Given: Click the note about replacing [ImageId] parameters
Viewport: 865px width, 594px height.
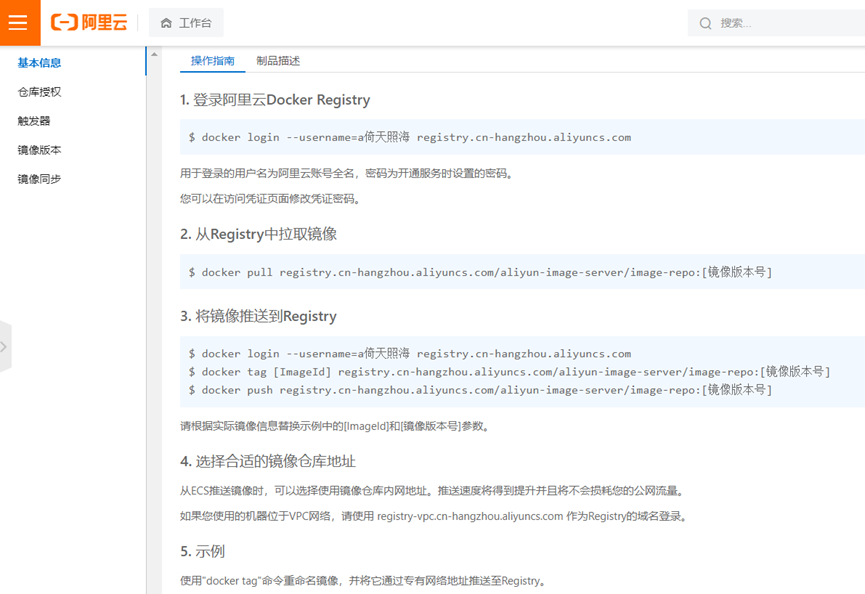Looking at the screenshot, I should click(x=335, y=426).
